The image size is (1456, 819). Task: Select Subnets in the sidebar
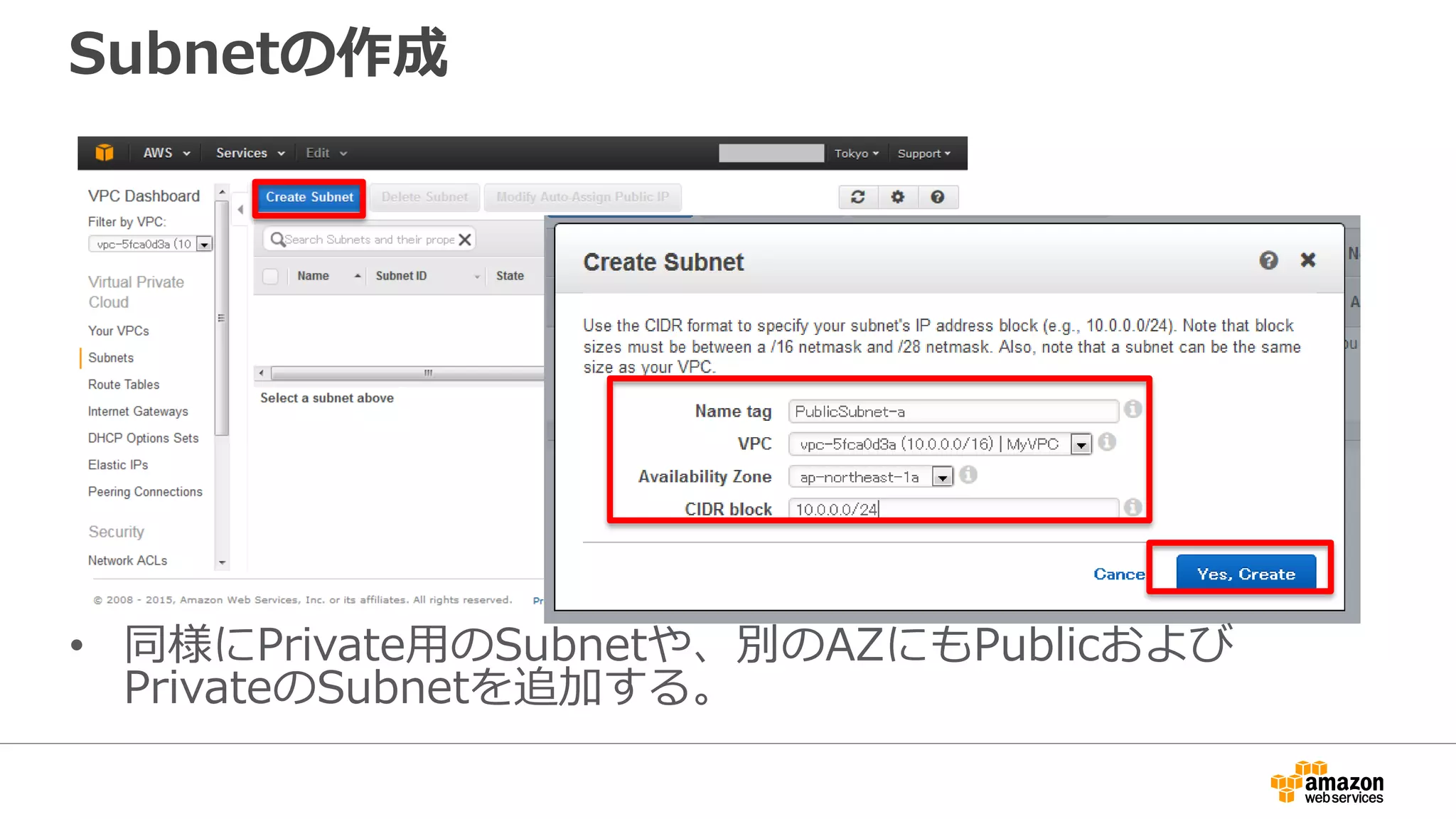[111, 358]
